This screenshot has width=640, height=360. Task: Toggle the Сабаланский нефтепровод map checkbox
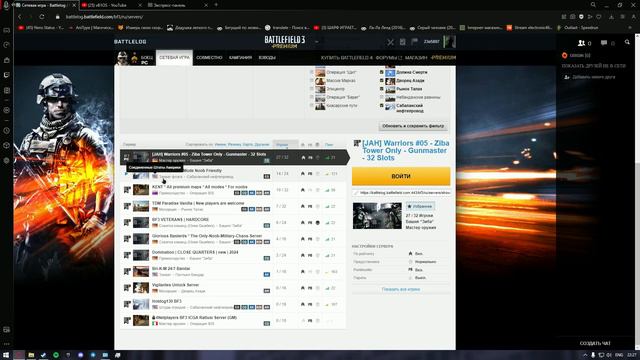coord(382,106)
